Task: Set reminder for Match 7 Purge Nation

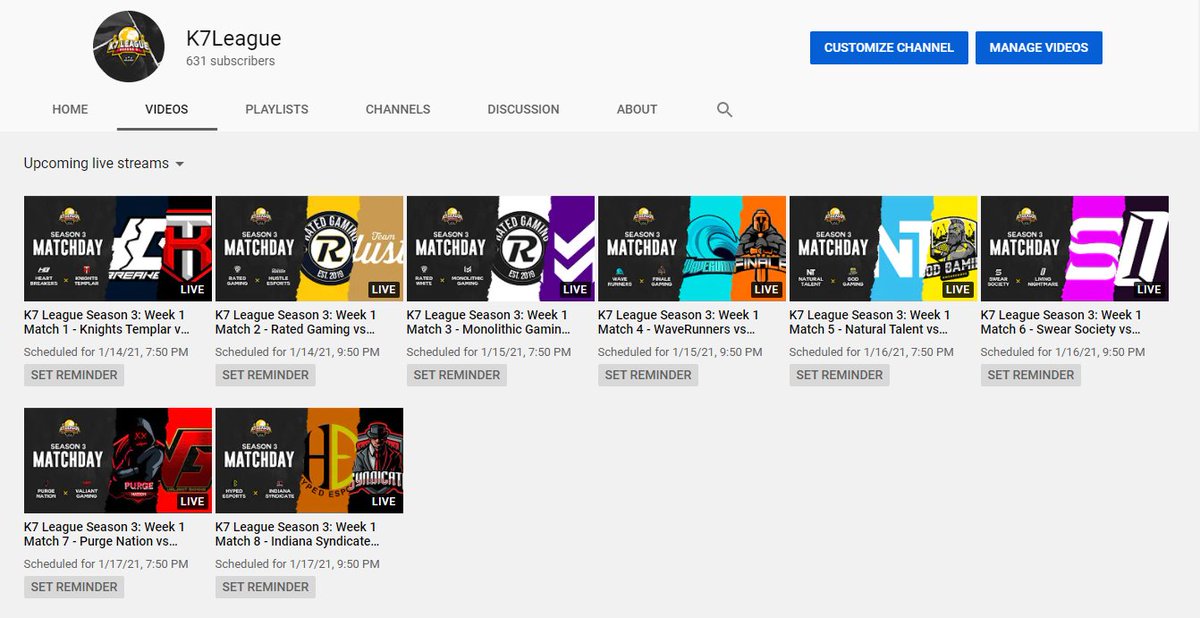Action: coord(74,587)
